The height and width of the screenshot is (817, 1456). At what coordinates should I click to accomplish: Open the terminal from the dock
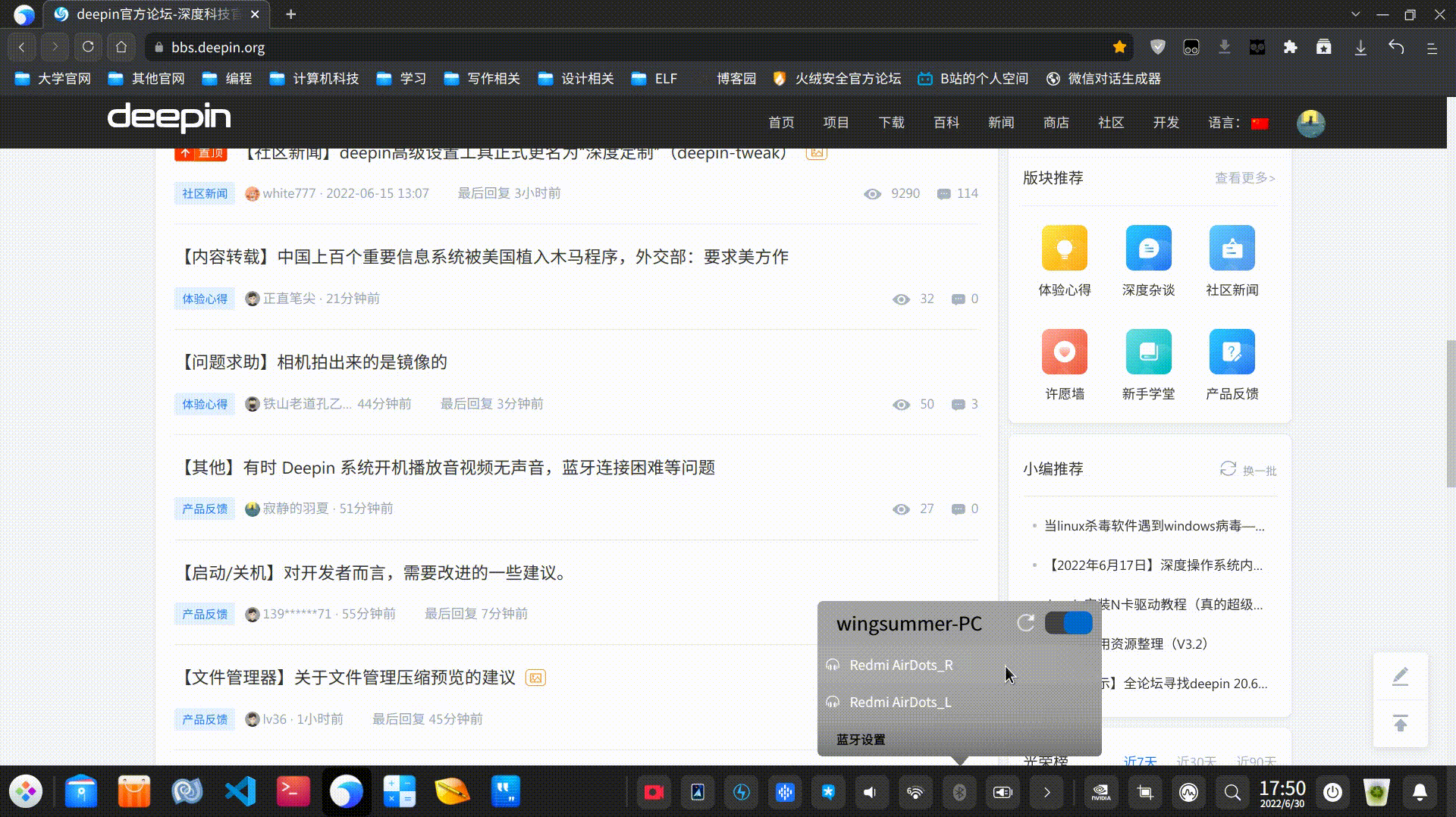[x=293, y=790]
